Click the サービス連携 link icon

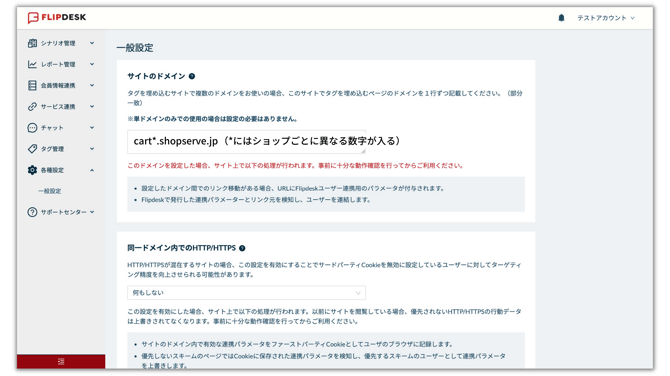[x=32, y=106]
